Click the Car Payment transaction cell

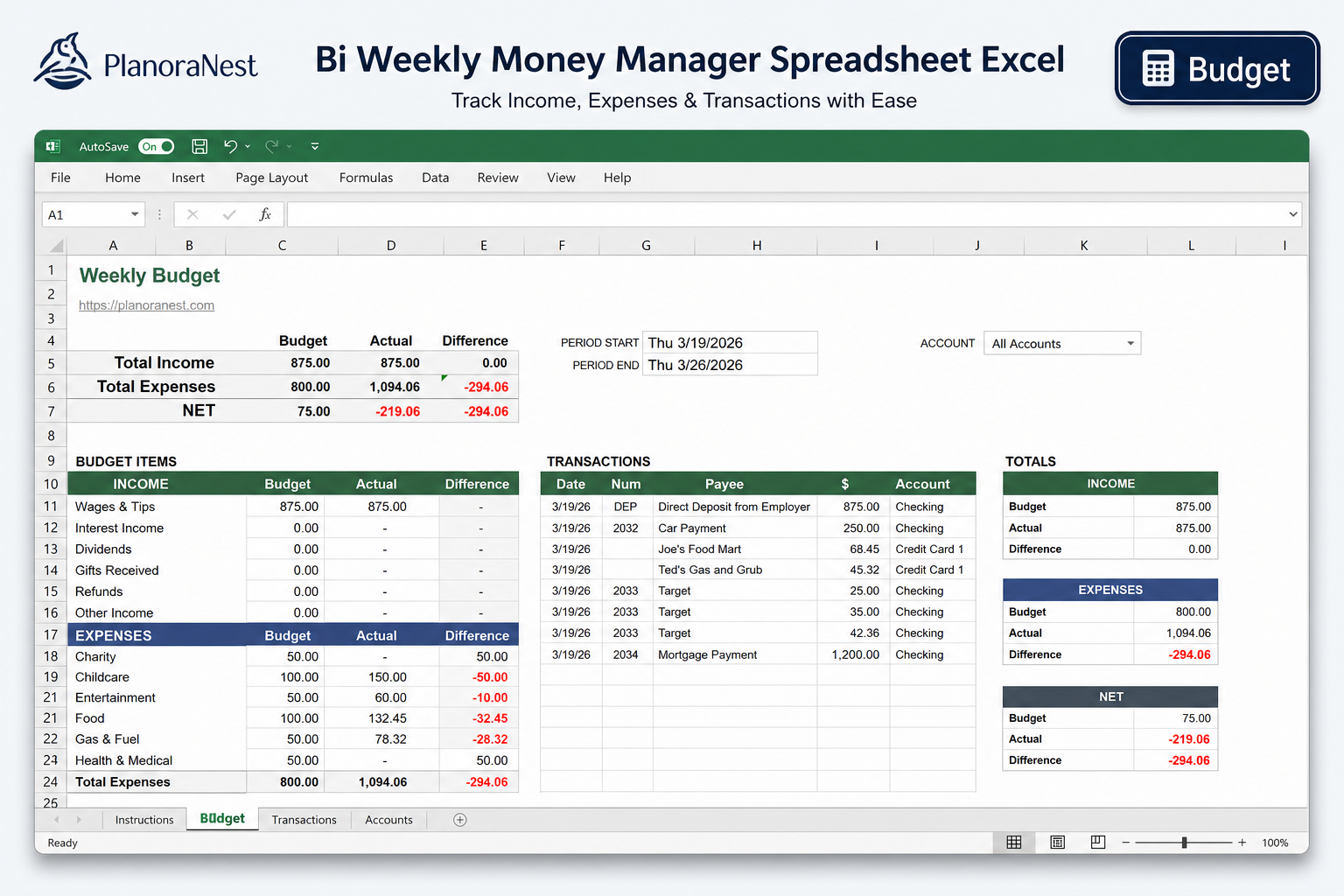(735, 528)
